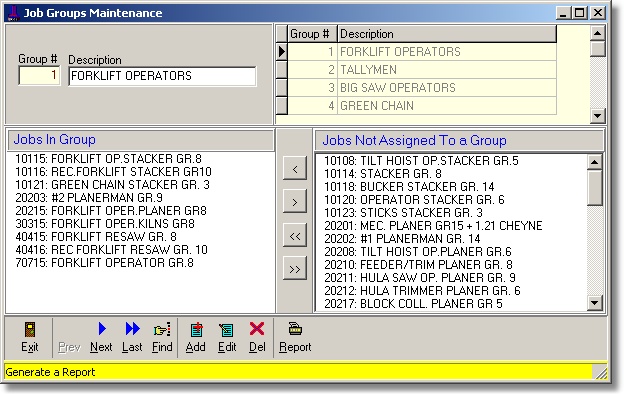Viewport: 624px width, 396px height.
Task: Select job 20210: FEEDER/TRIM PLANER GR. 8
Action: coord(418,265)
